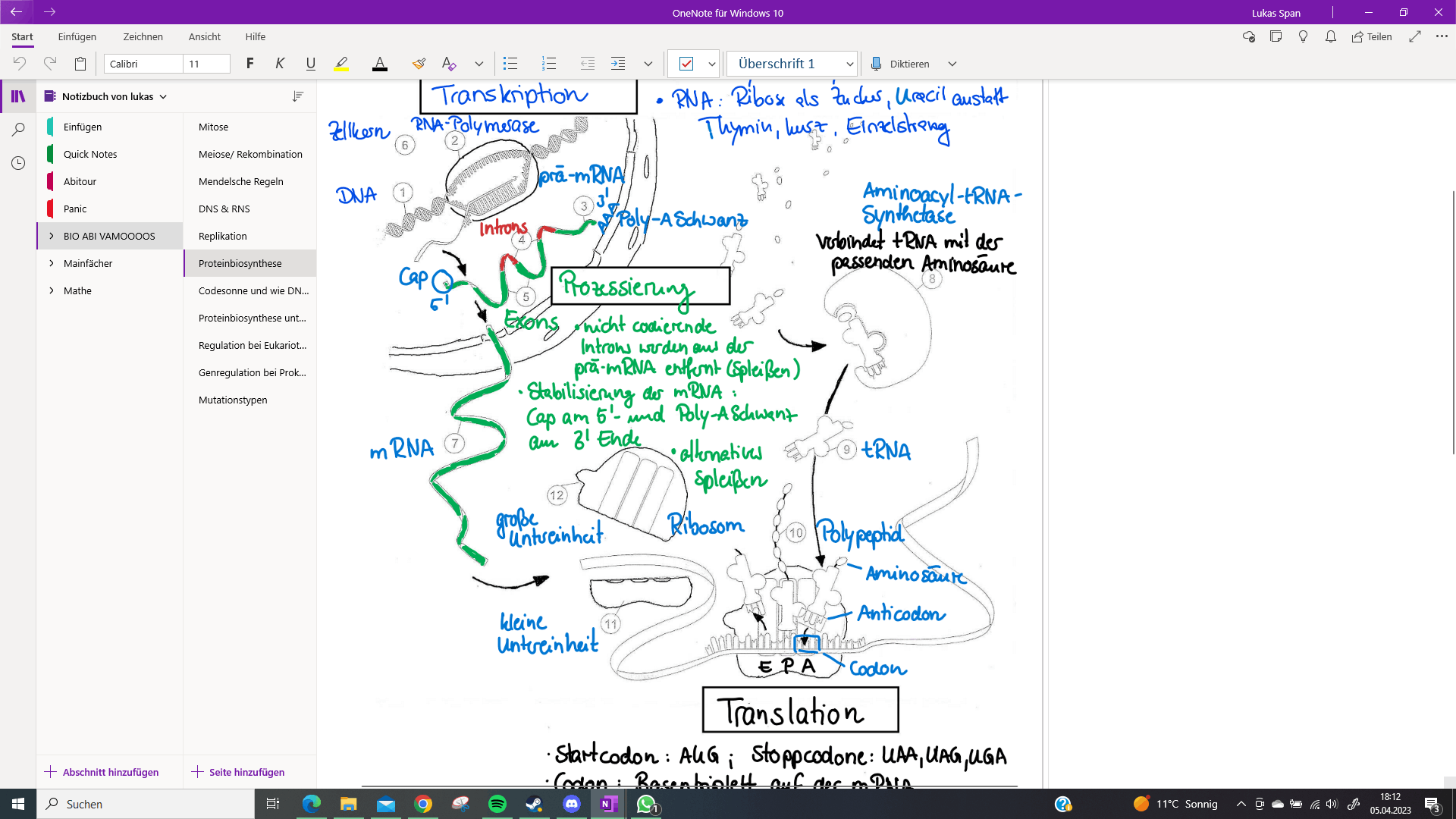Click the lightbulb tips icon

tap(1303, 36)
